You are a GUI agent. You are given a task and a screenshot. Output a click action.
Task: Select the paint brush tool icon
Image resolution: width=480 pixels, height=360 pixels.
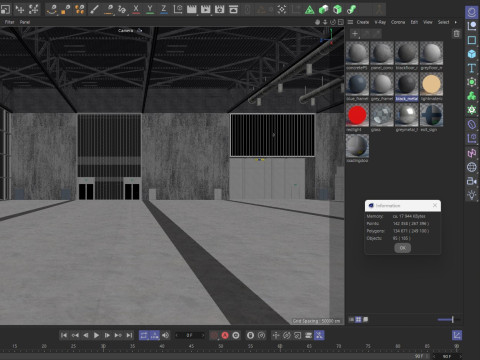point(94,9)
